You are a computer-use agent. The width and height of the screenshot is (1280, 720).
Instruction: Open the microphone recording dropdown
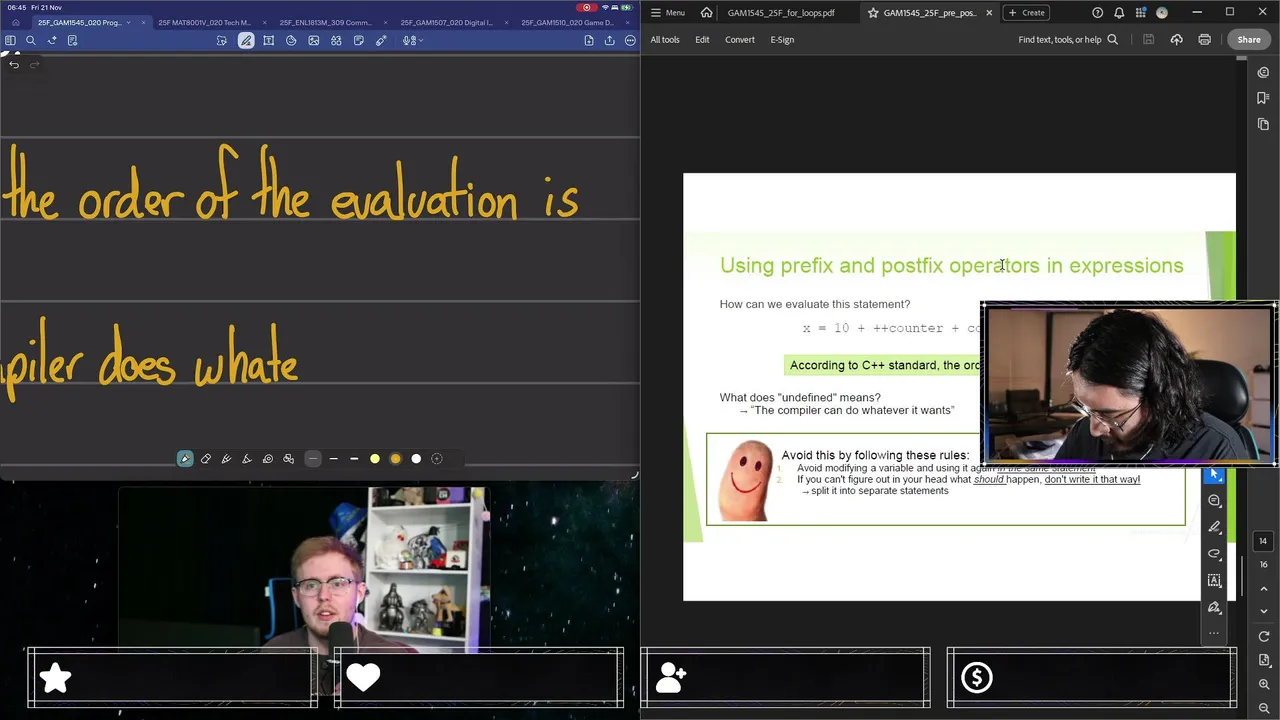pyautogui.click(x=411, y=40)
